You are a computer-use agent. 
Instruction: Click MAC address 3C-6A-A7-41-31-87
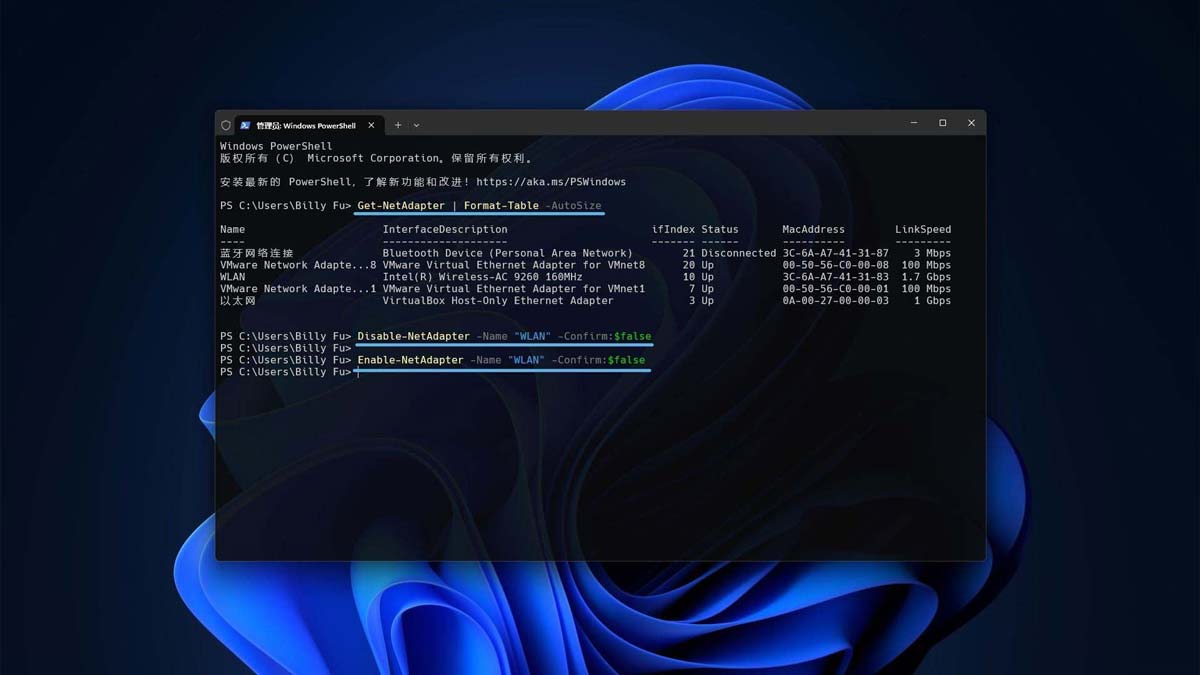(x=835, y=253)
